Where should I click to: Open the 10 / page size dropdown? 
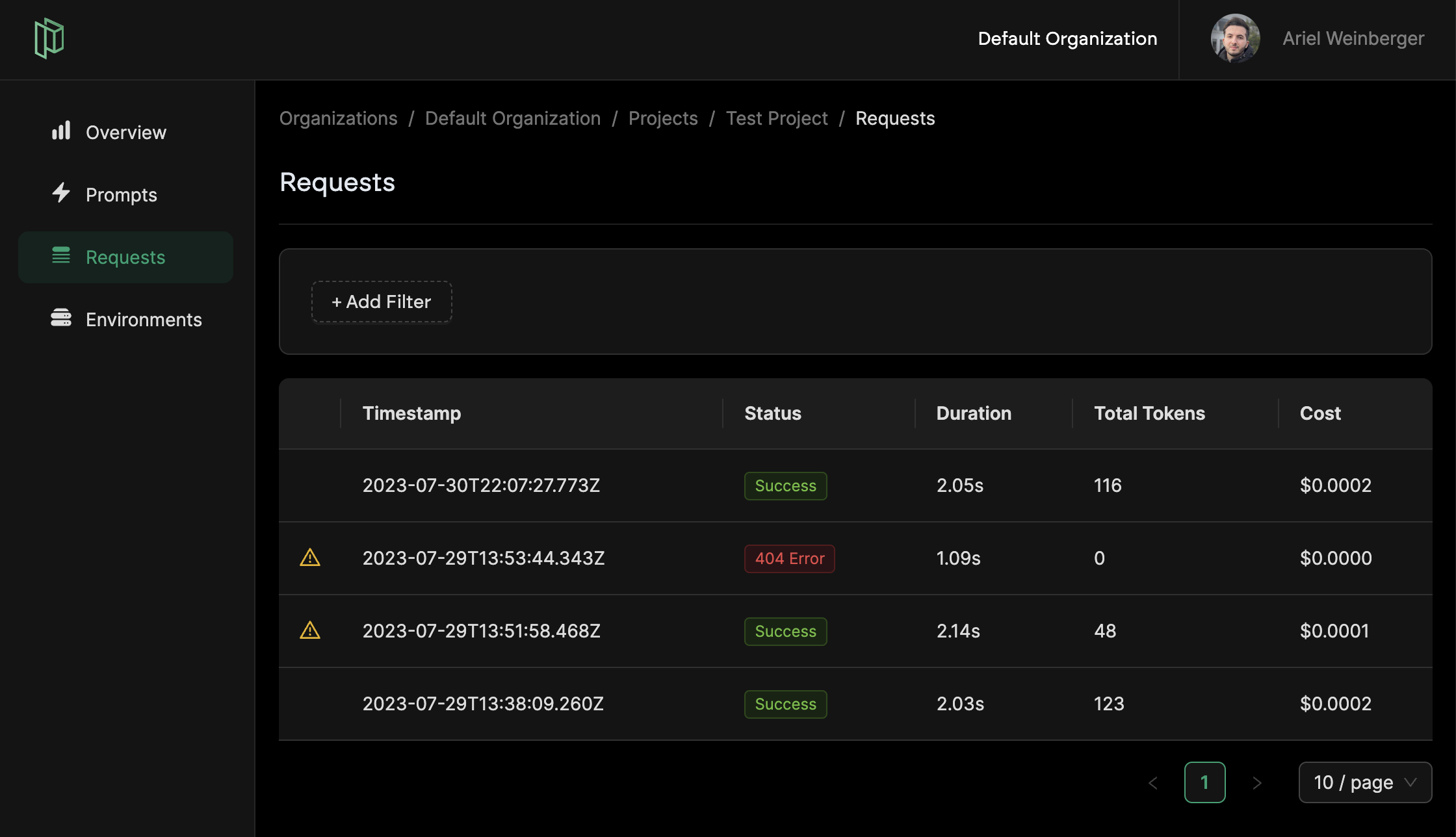[1365, 782]
